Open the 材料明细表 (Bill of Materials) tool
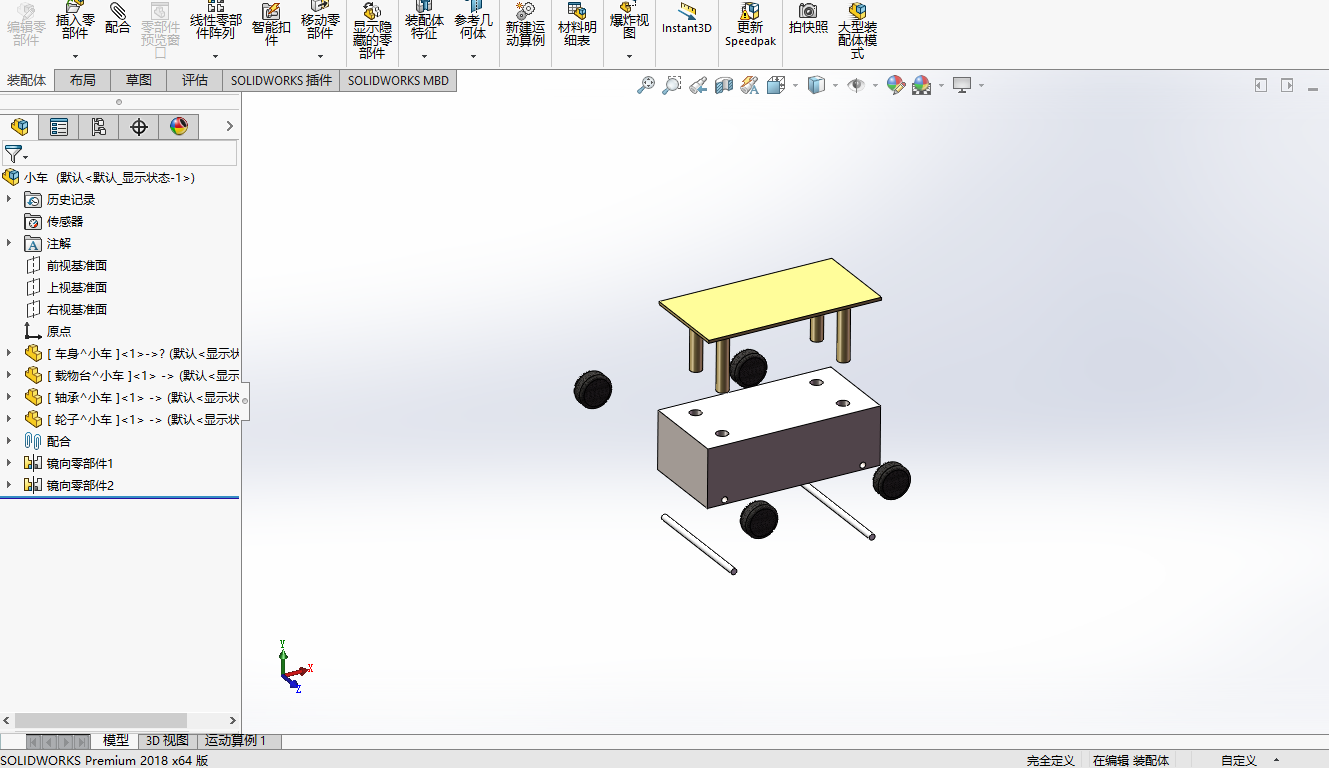Screen dimensions: 1329x768 (x=577, y=24)
